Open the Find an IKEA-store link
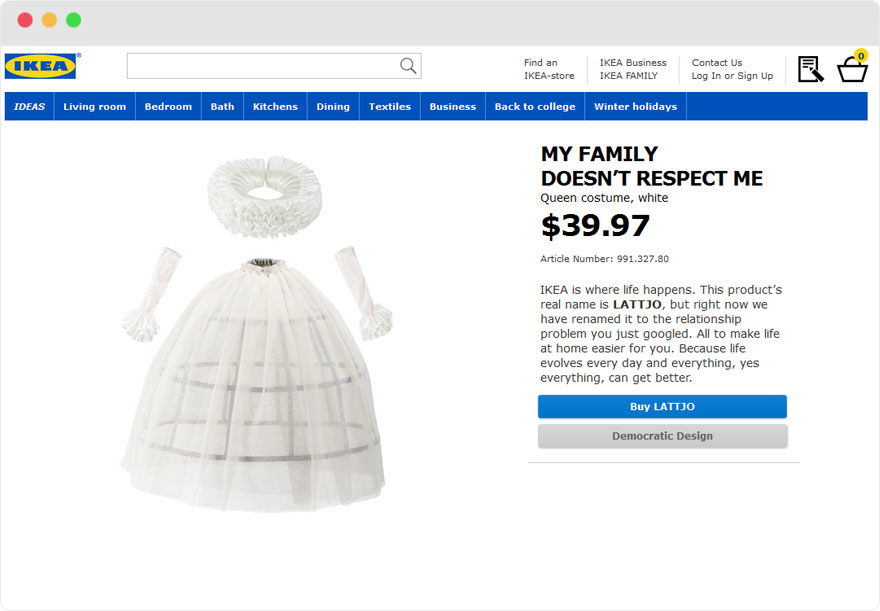 point(549,69)
